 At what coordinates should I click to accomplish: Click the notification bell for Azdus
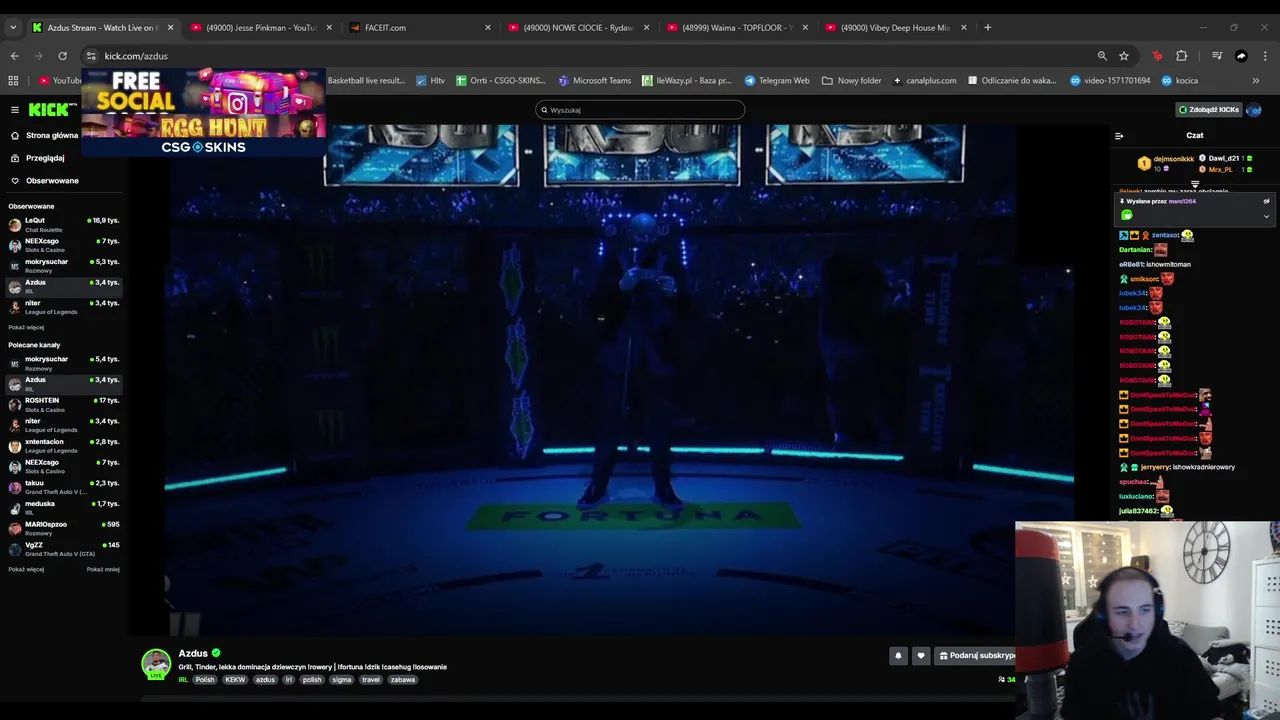click(898, 655)
